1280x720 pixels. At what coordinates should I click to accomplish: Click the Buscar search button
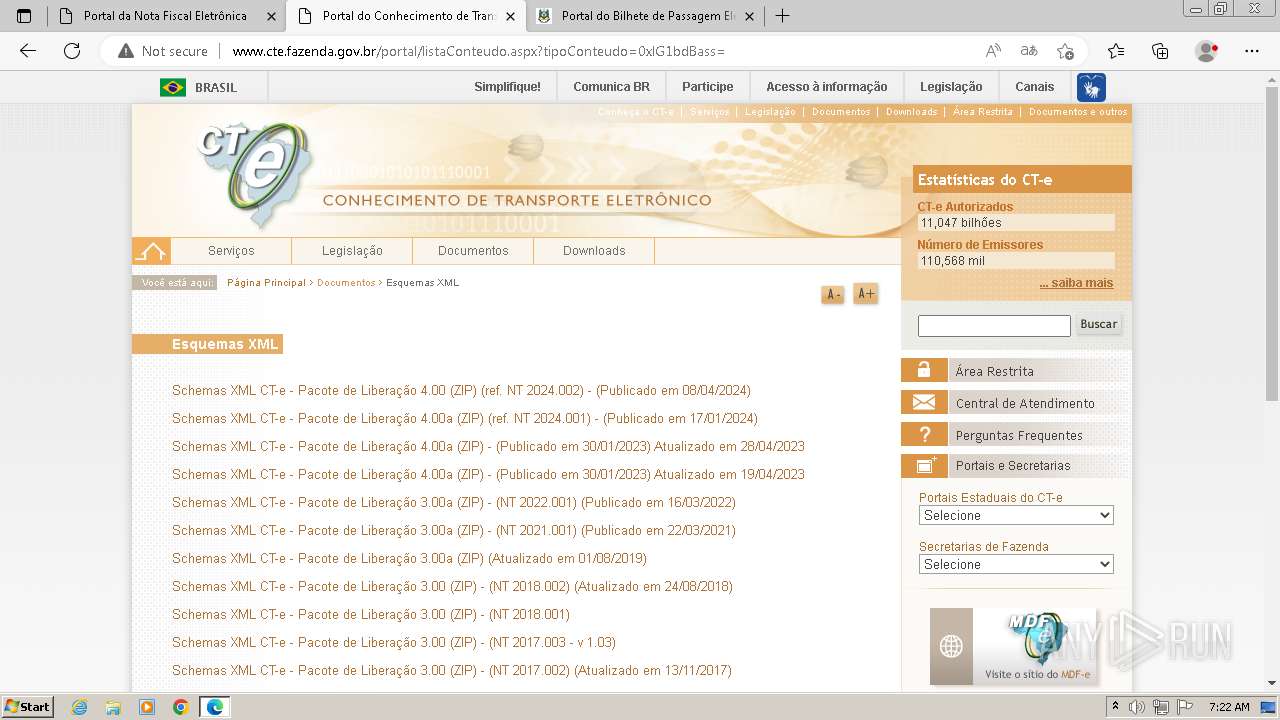1098,324
